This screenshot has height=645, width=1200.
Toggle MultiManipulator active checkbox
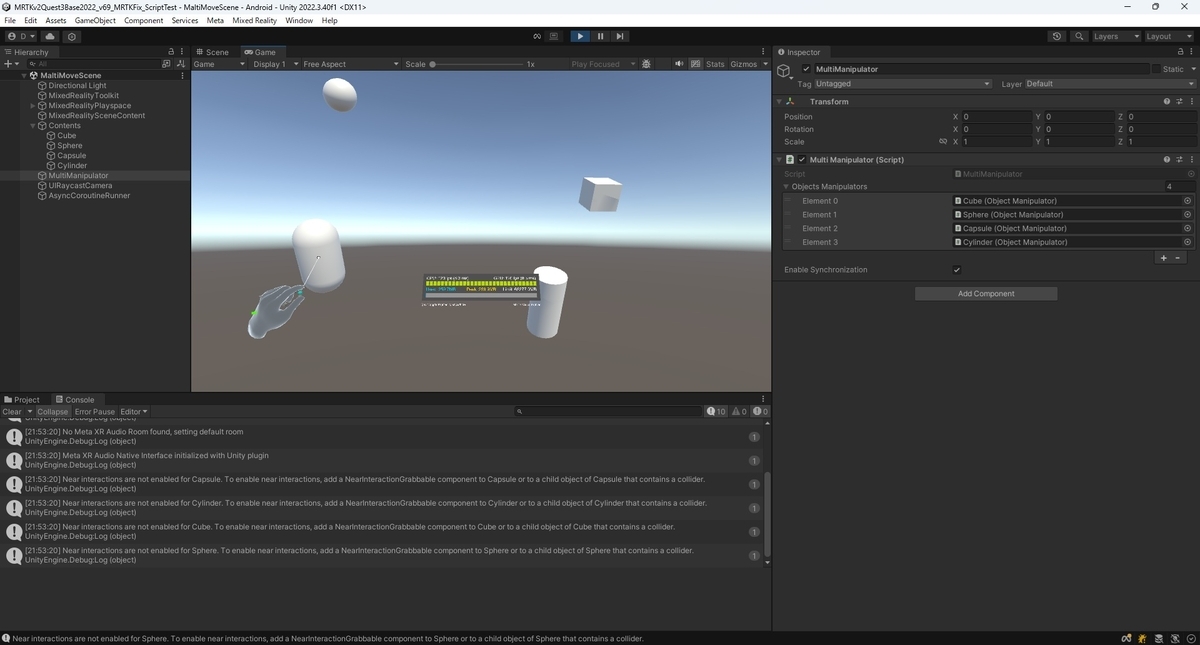tap(807, 69)
